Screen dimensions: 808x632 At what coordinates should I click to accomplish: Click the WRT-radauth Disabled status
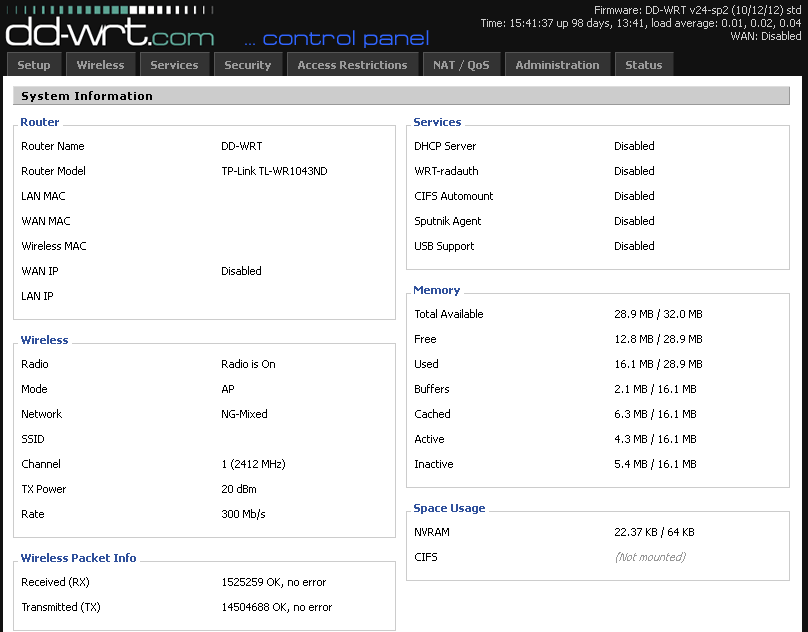(634, 171)
